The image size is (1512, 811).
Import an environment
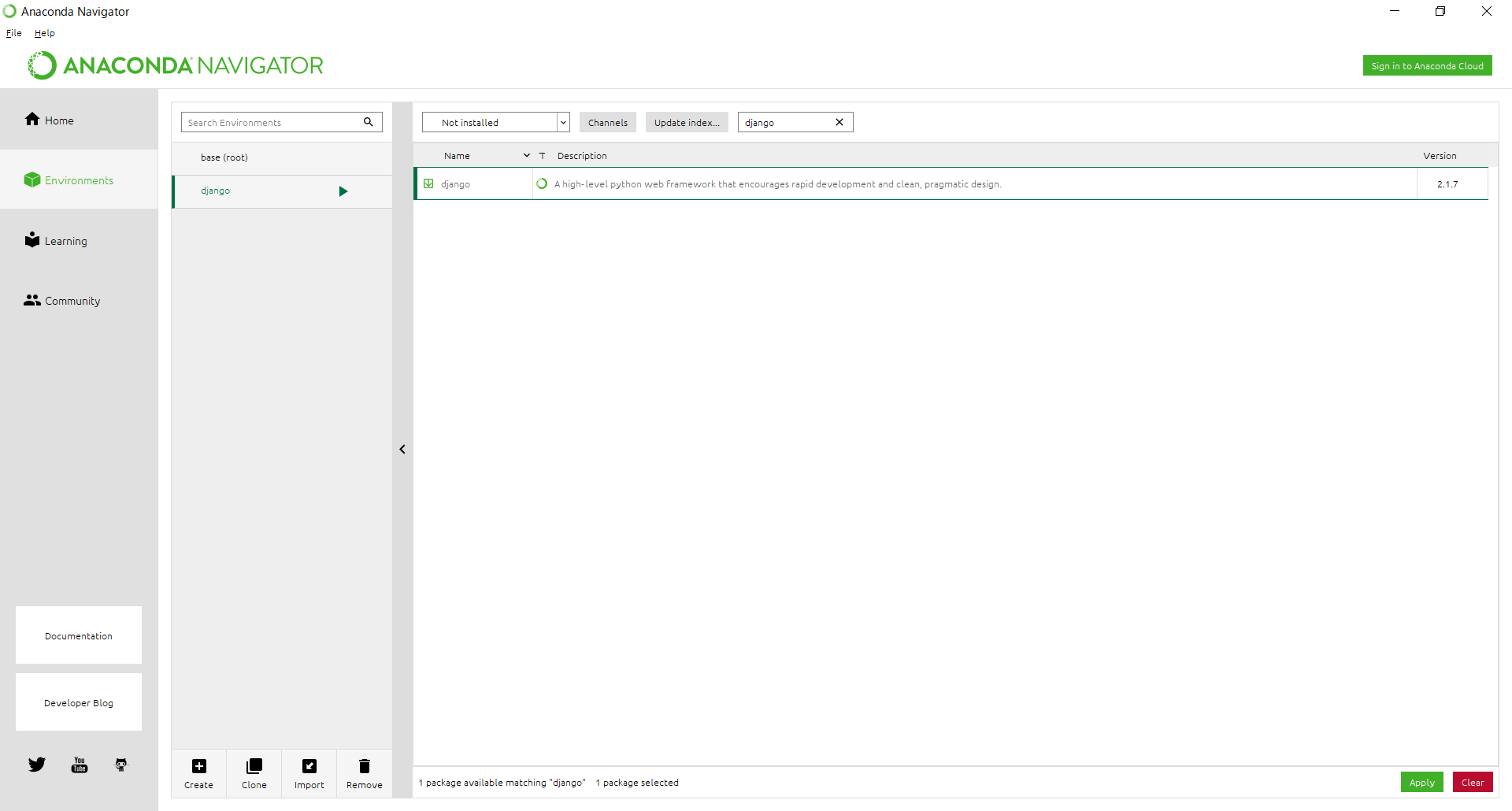[x=309, y=773]
